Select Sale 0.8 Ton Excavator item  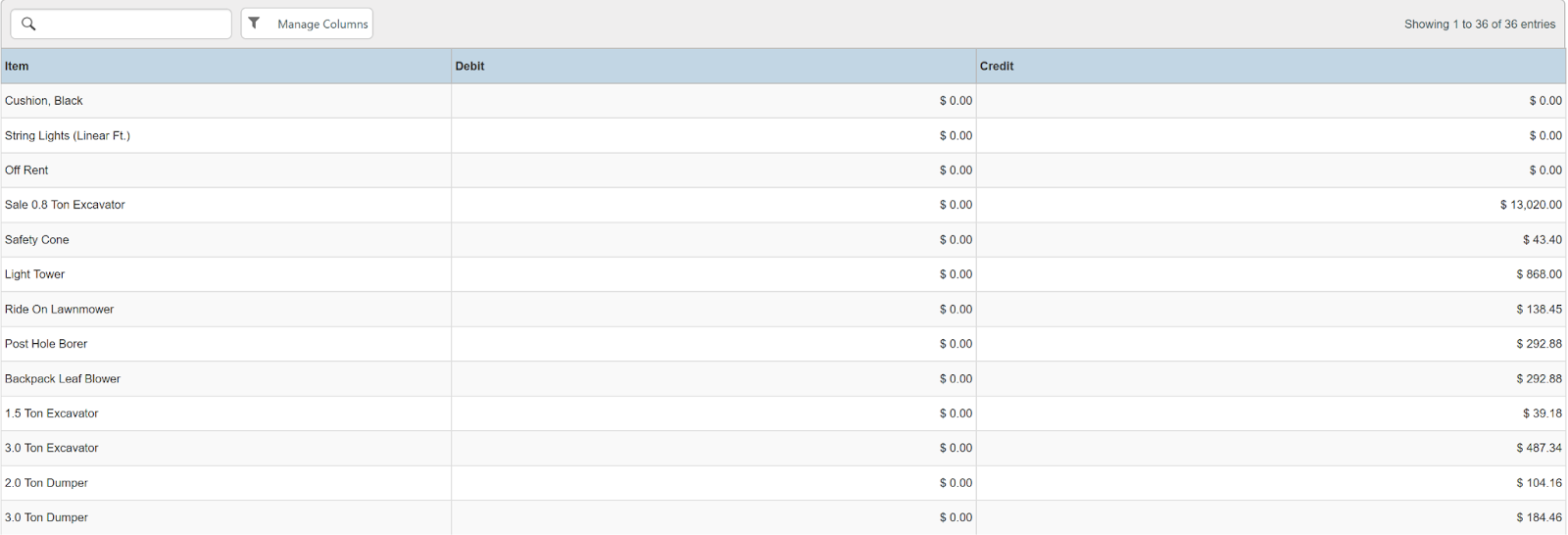click(x=65, y=205)
